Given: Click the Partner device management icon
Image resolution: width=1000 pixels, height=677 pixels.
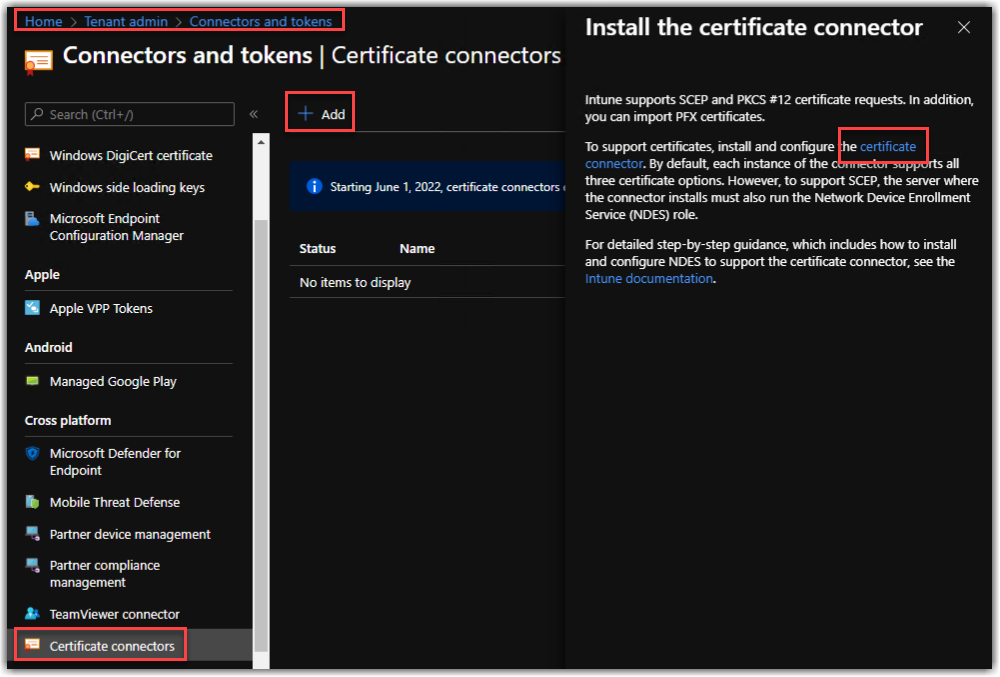Looking at the screenshot, I should coord(32,534).
